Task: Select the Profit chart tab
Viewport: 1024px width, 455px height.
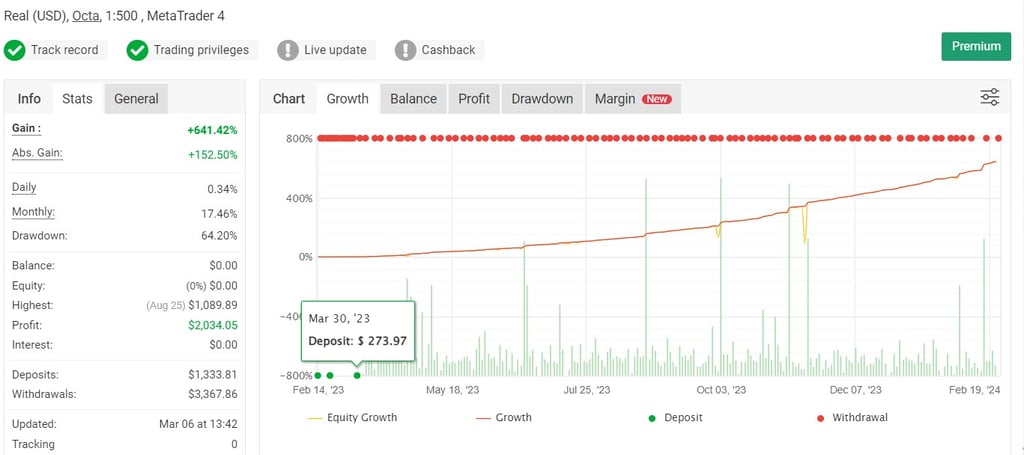Action: tap(474, 99)
